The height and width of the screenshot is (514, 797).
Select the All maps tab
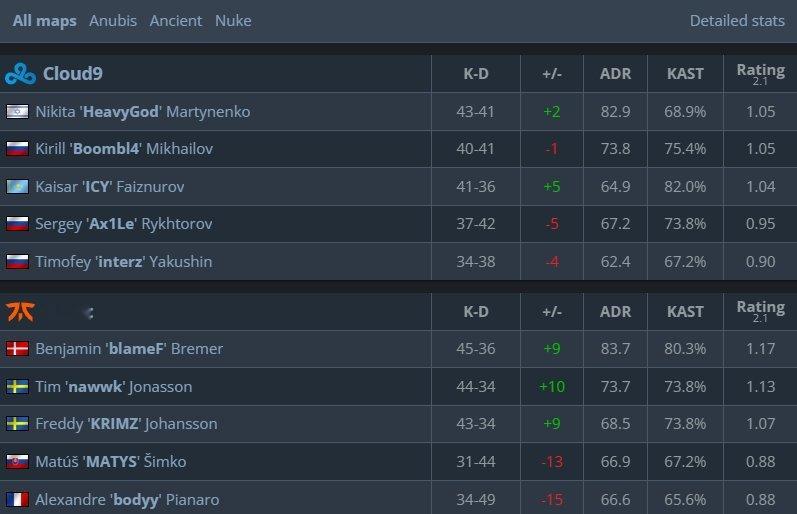pos(45,21)
